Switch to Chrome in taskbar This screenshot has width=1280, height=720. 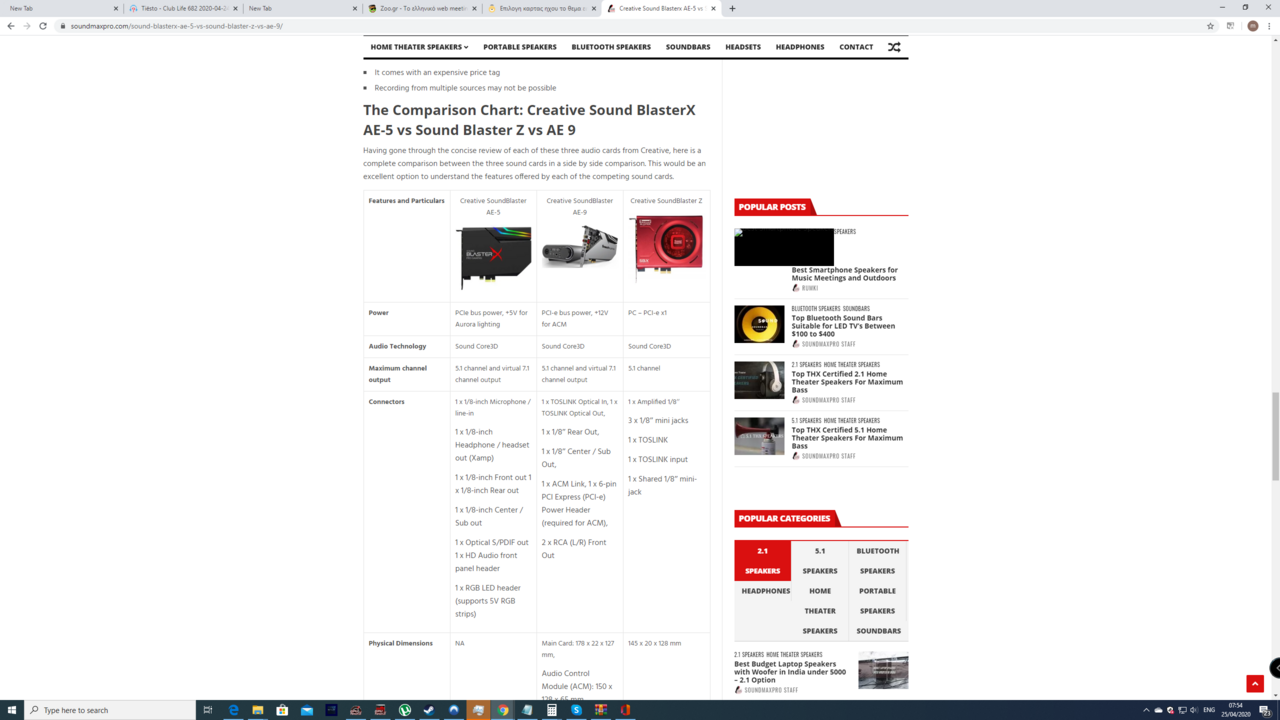(503, 710)
